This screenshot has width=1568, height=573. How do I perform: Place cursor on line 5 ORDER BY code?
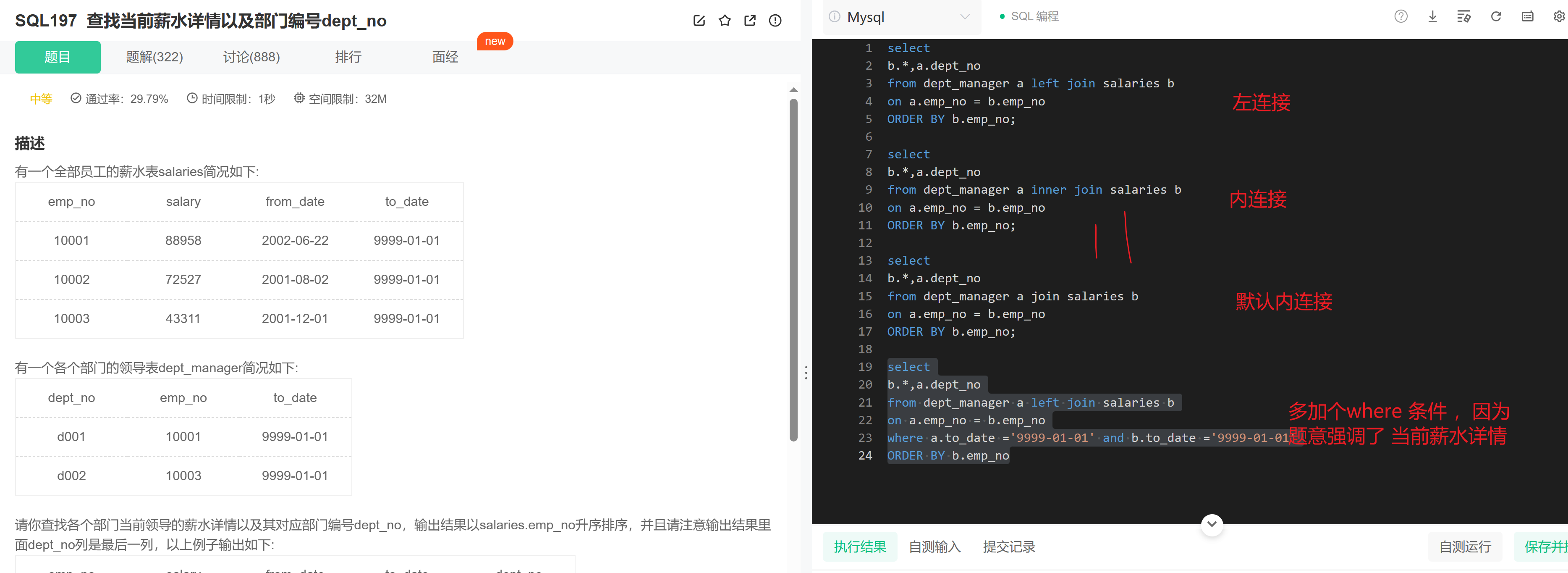pos(951,119)
